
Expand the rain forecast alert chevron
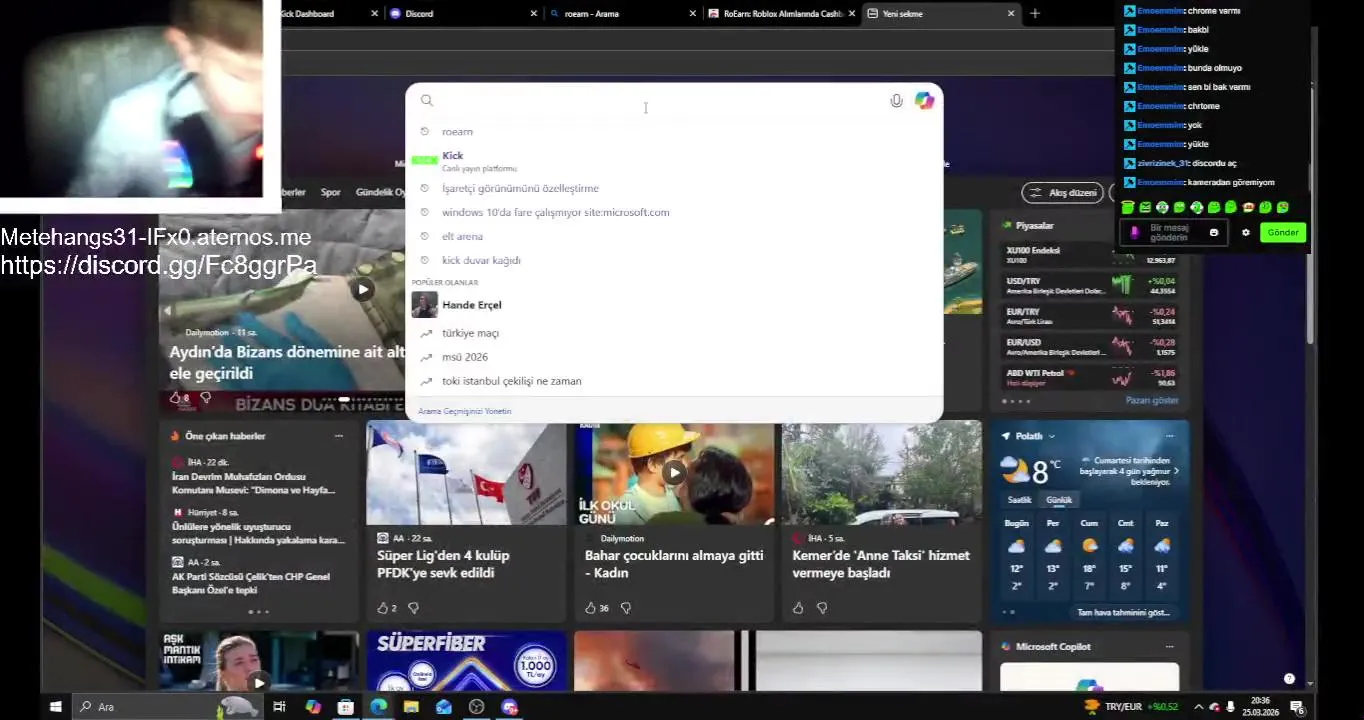pos(1176,470)
